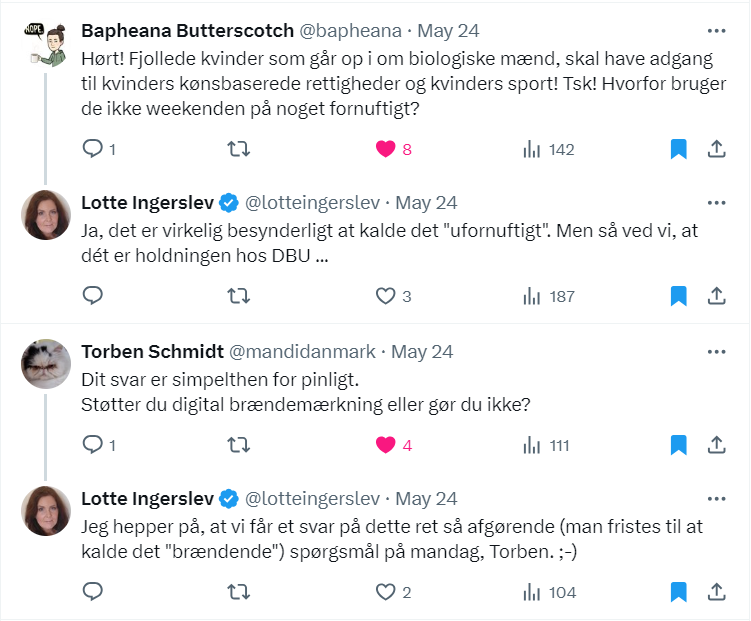Open May 24 timestamp on Lotte's first reply

[x=426, y=203]
